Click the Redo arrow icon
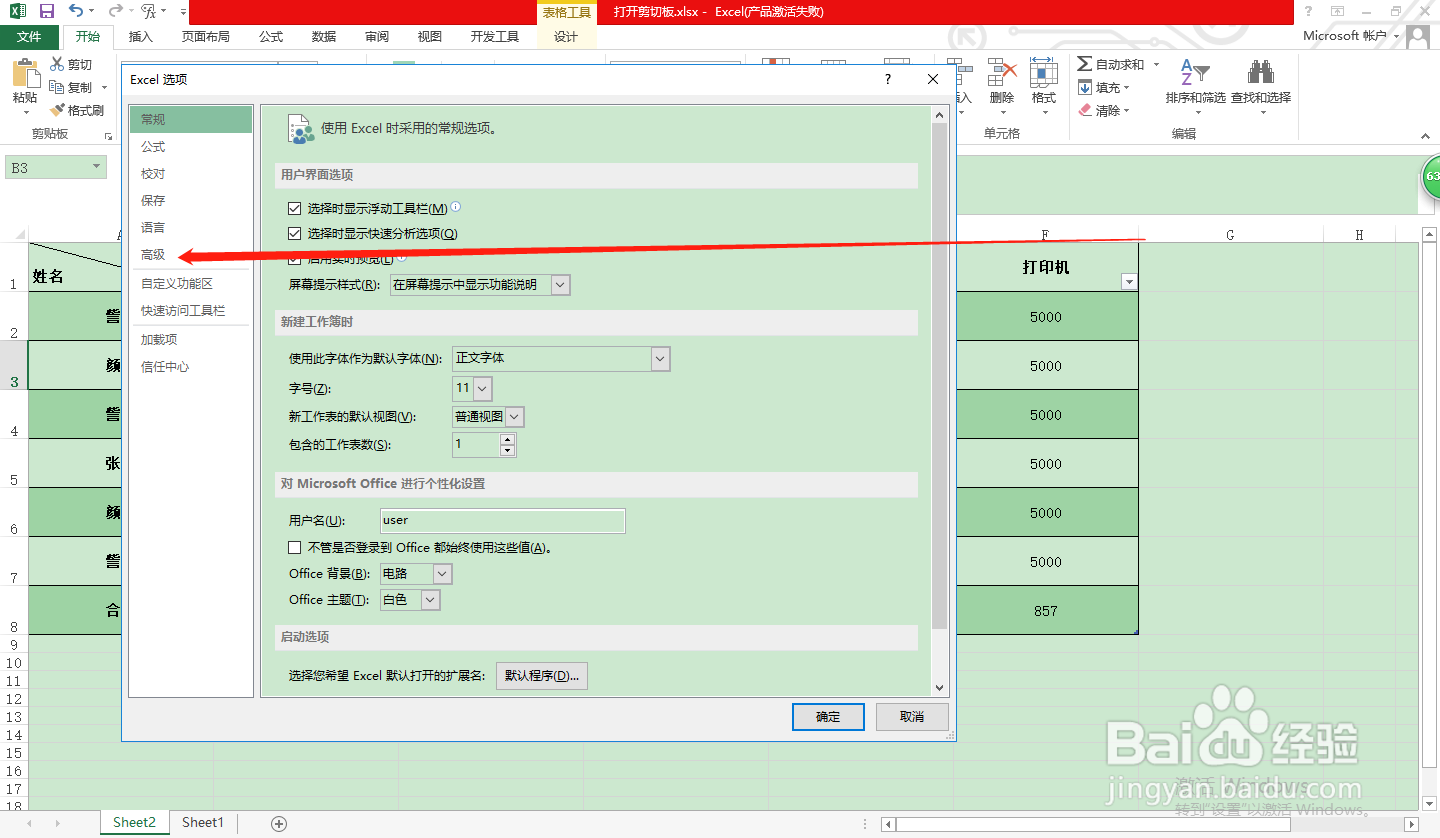Screen dimensions: 1440x838 click(114, 11)
